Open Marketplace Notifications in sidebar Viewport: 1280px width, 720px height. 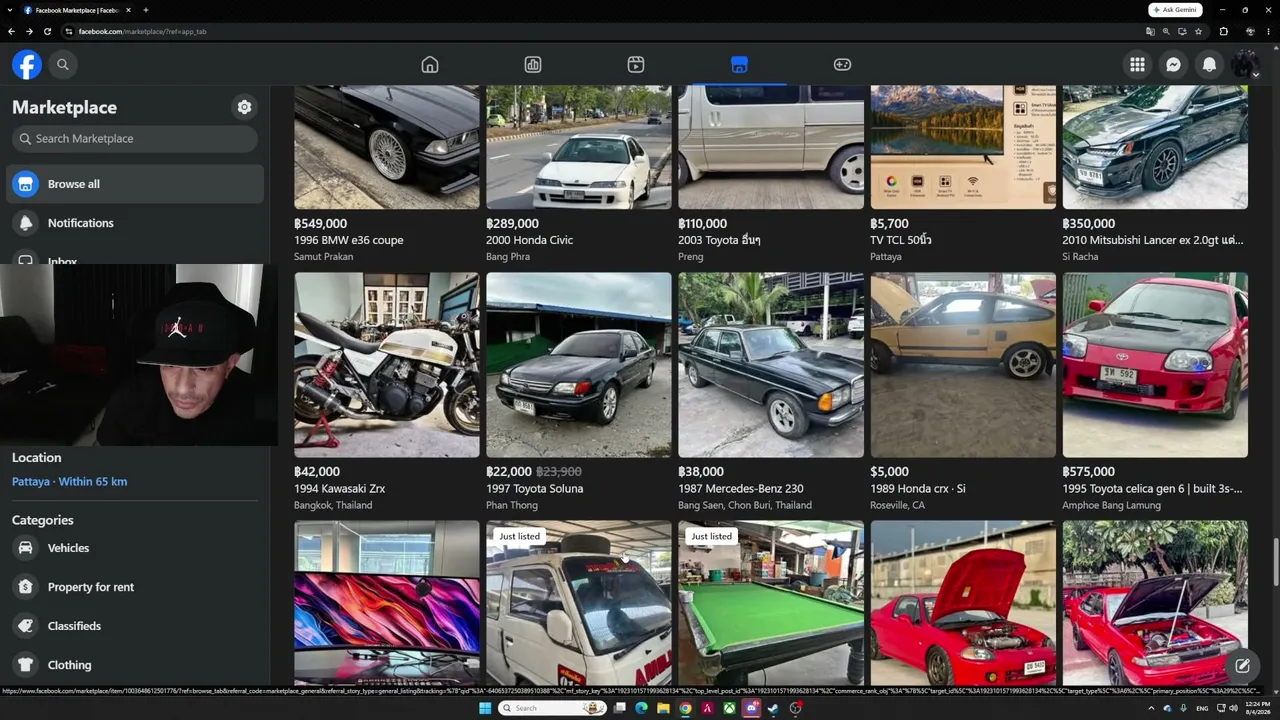[135, 223]
